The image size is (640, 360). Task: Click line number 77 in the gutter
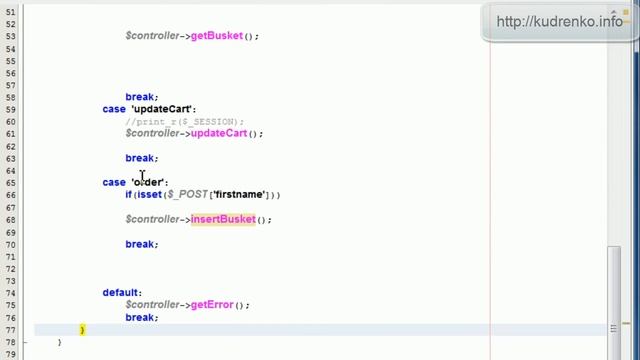click(x=11, y=330)
